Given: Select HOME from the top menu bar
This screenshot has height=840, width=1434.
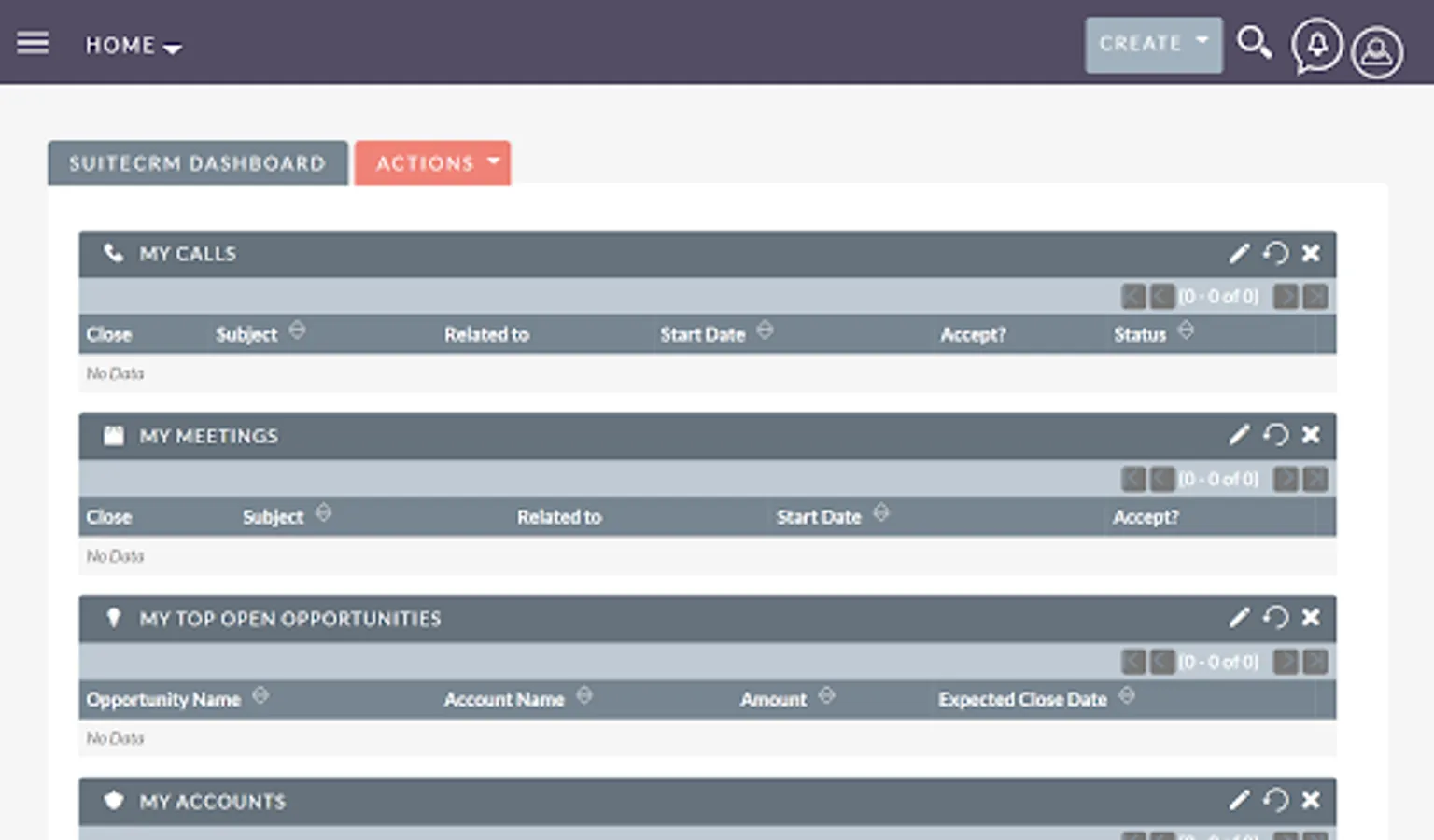Looking at the screenshot, I should point(119,44).
